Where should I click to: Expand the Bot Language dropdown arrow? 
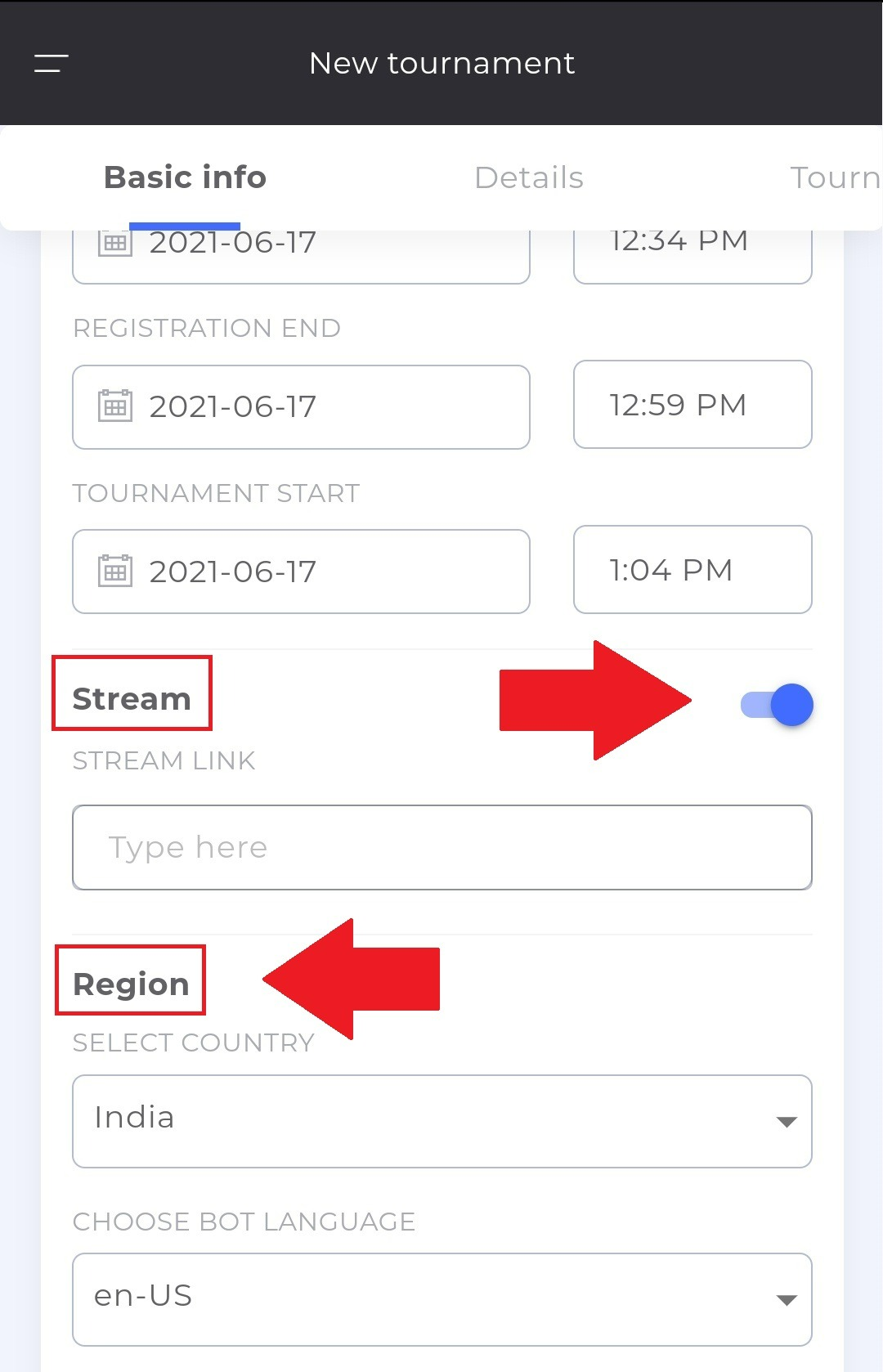coord(787,1300)
